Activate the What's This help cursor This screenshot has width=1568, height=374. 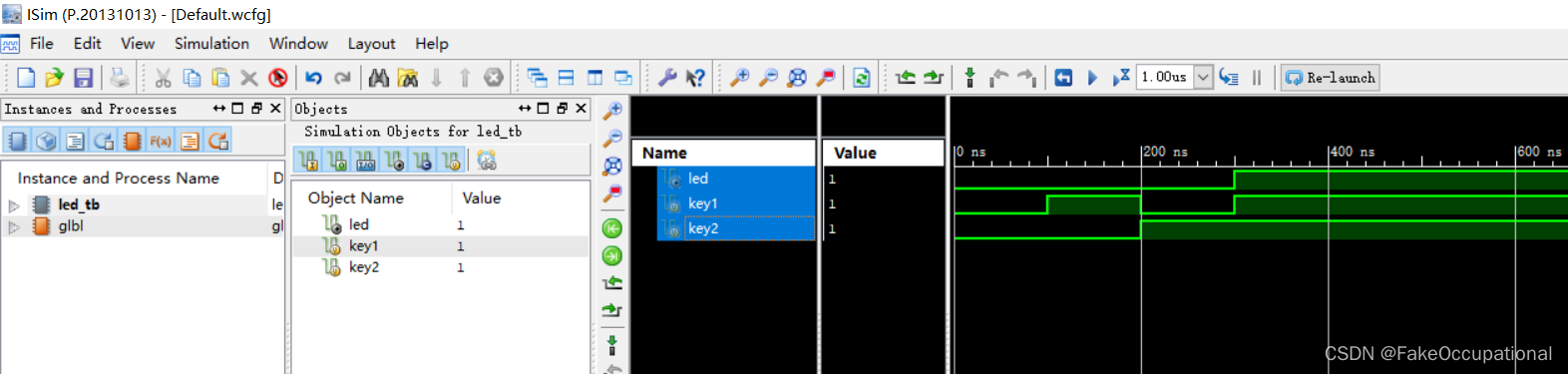pos(696,78)
